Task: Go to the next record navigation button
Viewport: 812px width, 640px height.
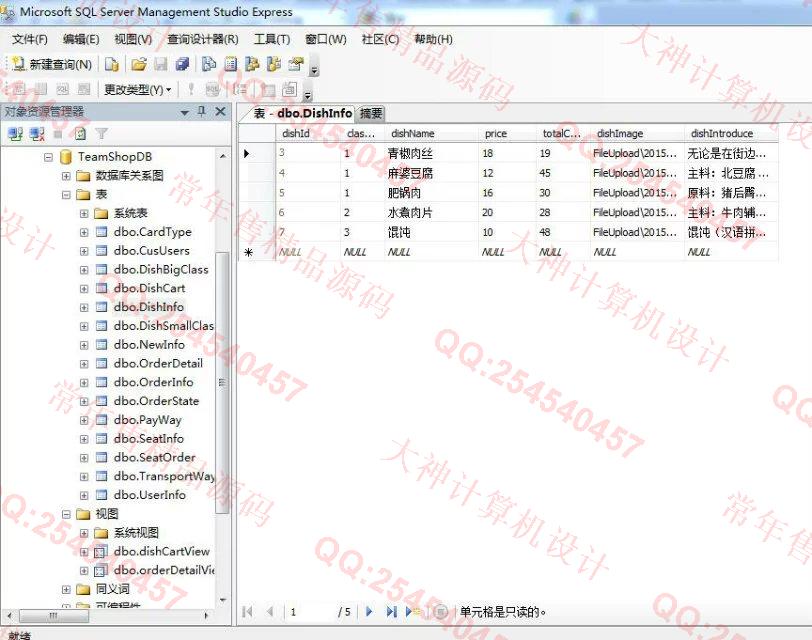Action: coord(369,612)
